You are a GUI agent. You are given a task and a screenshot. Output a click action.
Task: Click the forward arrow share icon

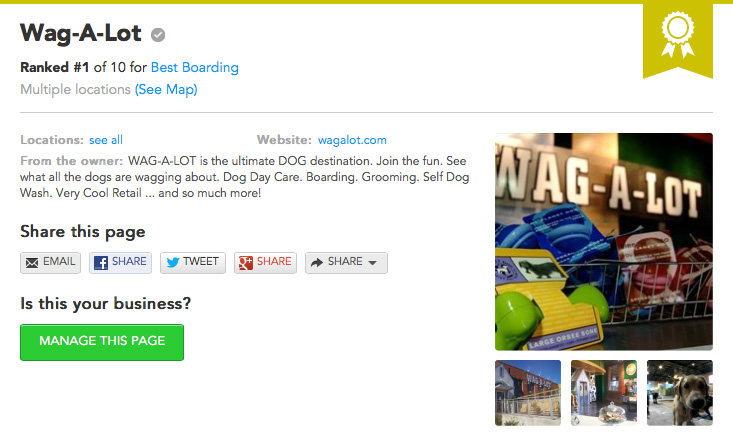(317, 263)
